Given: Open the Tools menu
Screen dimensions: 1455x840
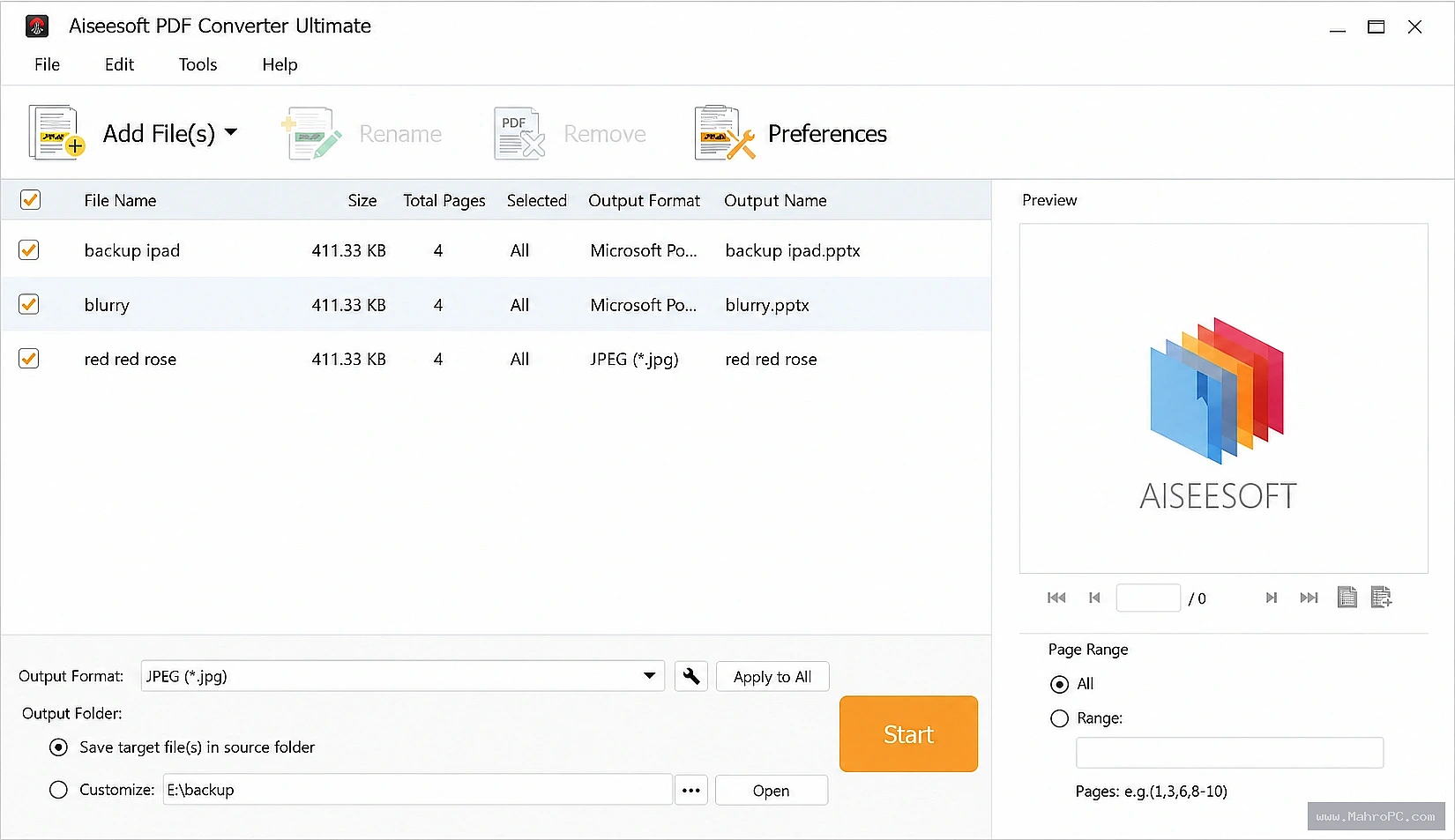Looking at the screenshot, I should click(198, 64).
